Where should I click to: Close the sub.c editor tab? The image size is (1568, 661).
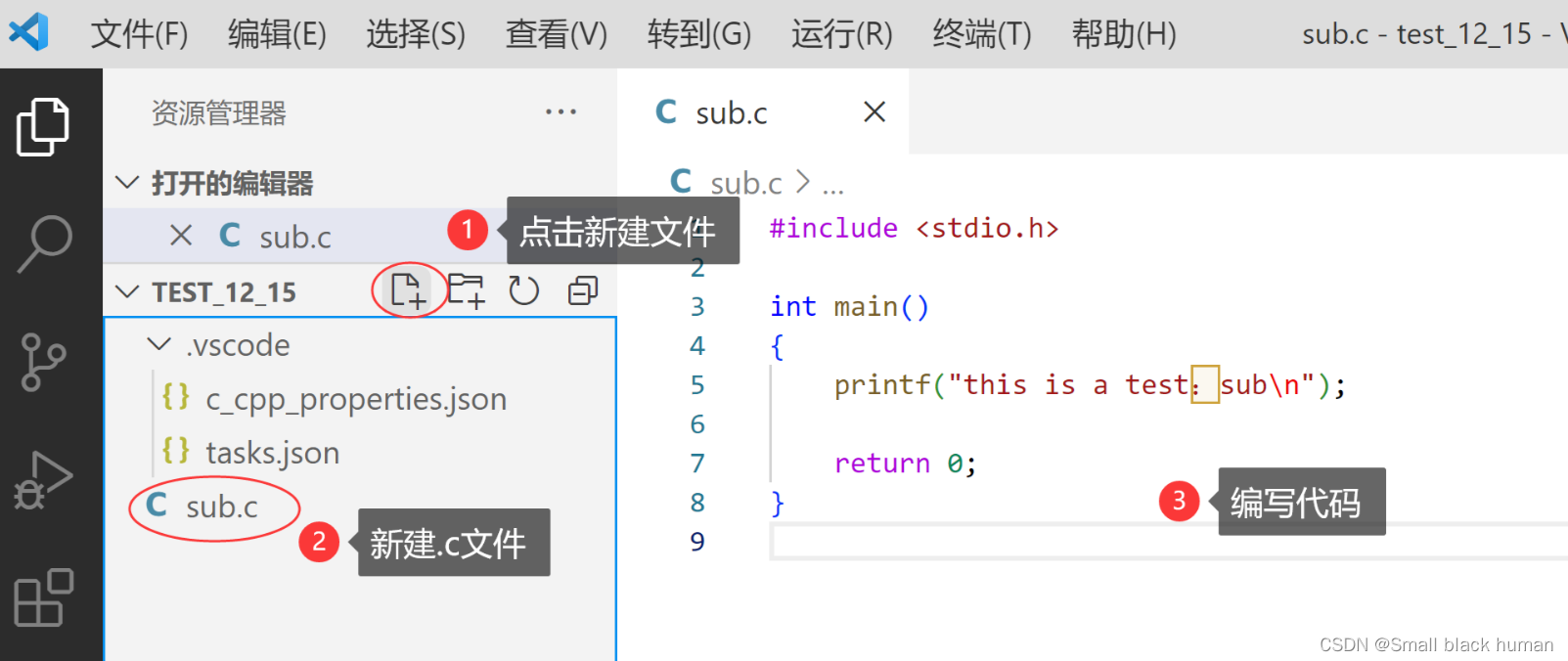tap(874, 112)
